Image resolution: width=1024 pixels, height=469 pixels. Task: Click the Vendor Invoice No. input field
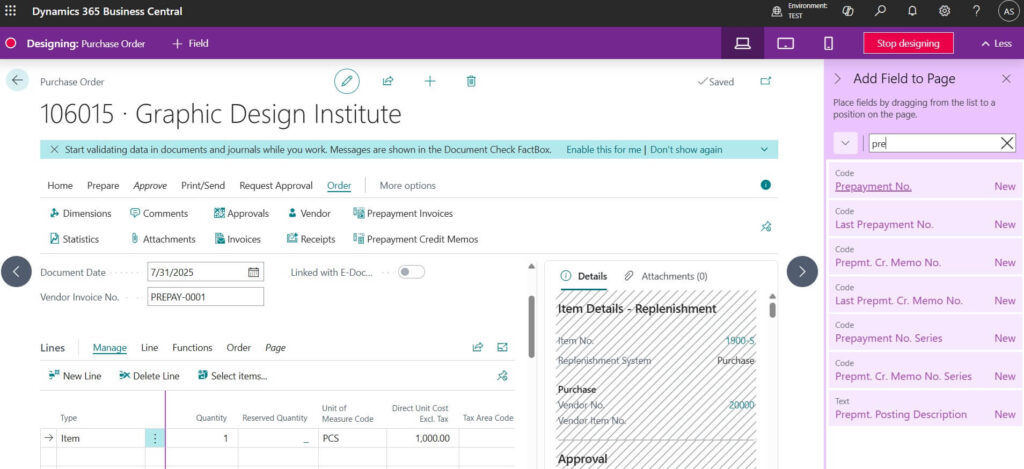click(205, 297)
